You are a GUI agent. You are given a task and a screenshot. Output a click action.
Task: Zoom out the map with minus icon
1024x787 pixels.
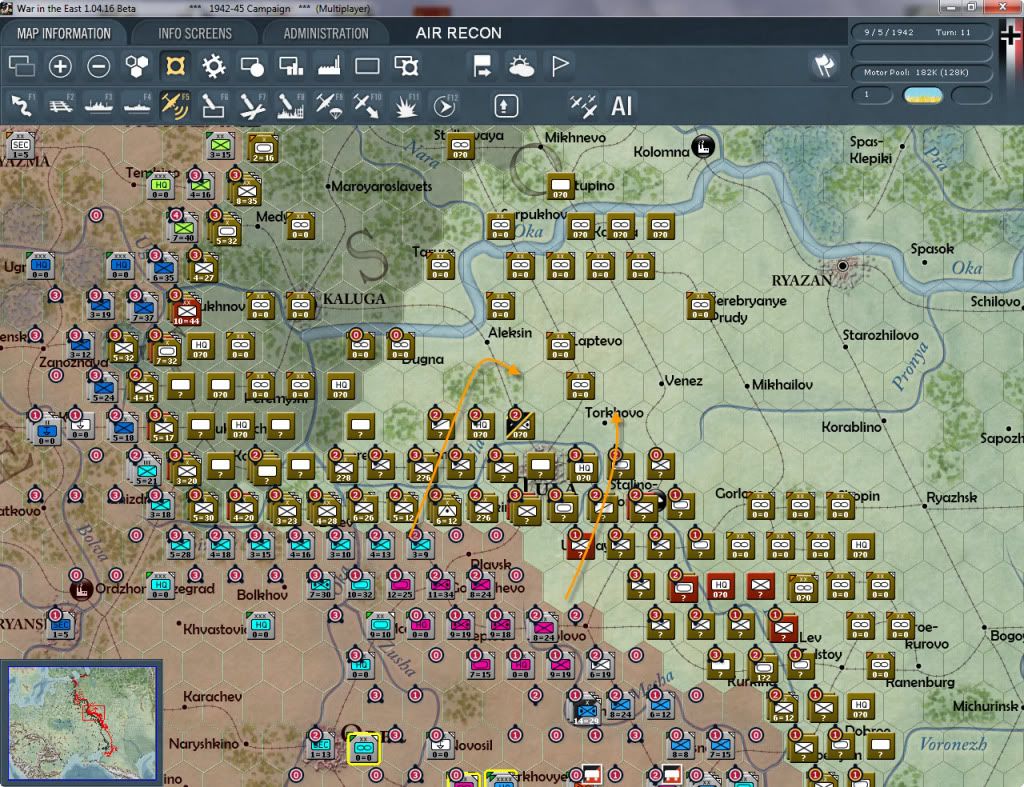pyautogui.click(x=99, y=66)
